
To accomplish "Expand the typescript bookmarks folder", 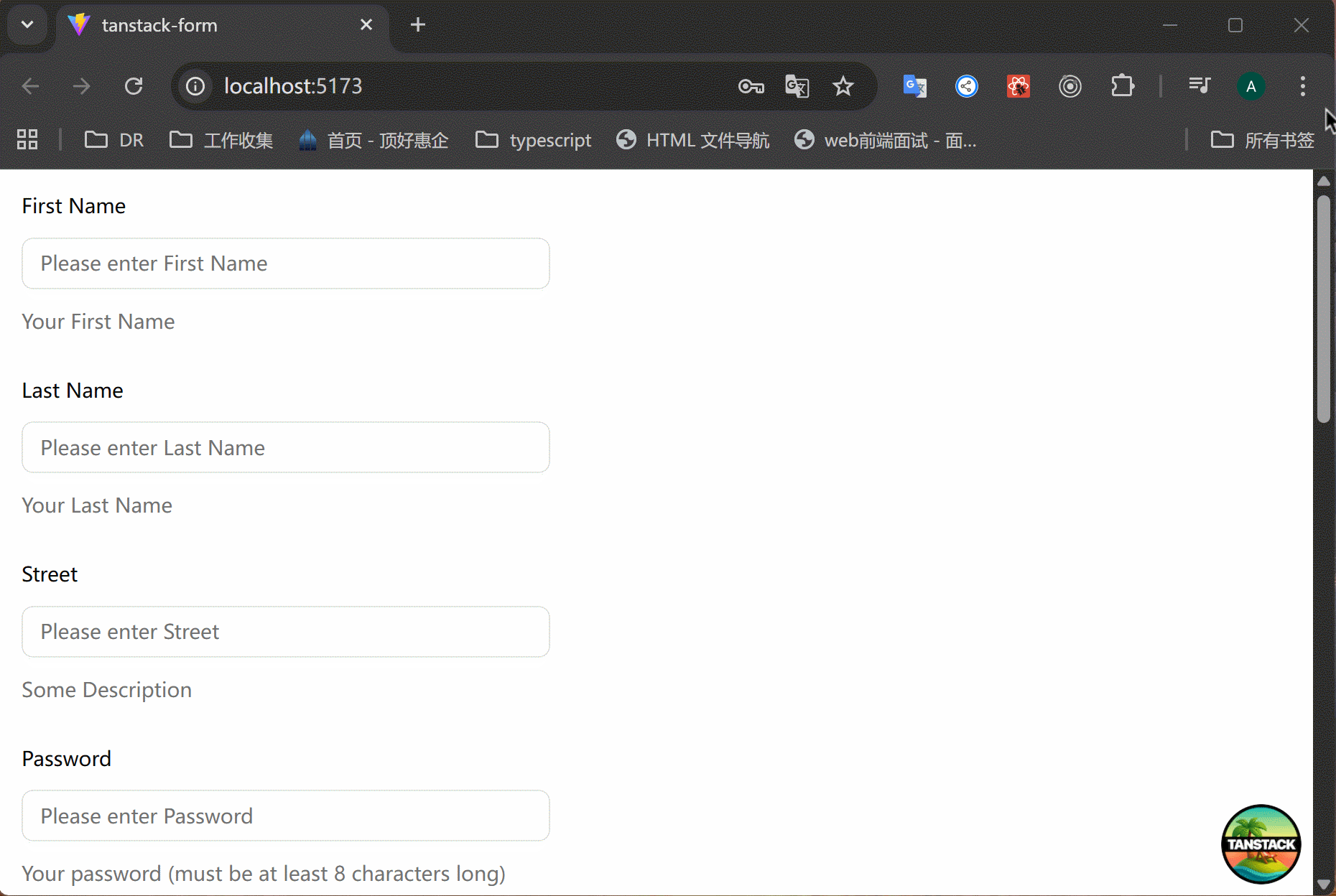I will pyautogui.click(x=534, y=140).
